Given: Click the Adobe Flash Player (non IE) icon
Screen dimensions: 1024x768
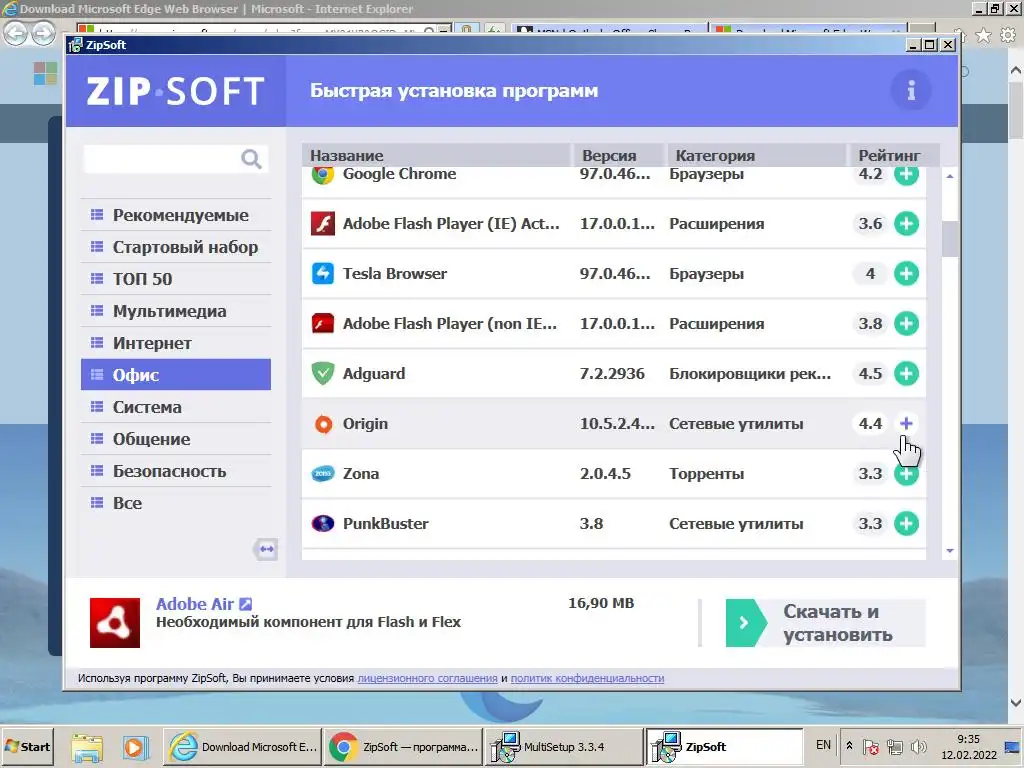Looking at the screenshot, I should pyautogui.click(x=323, y=323).
